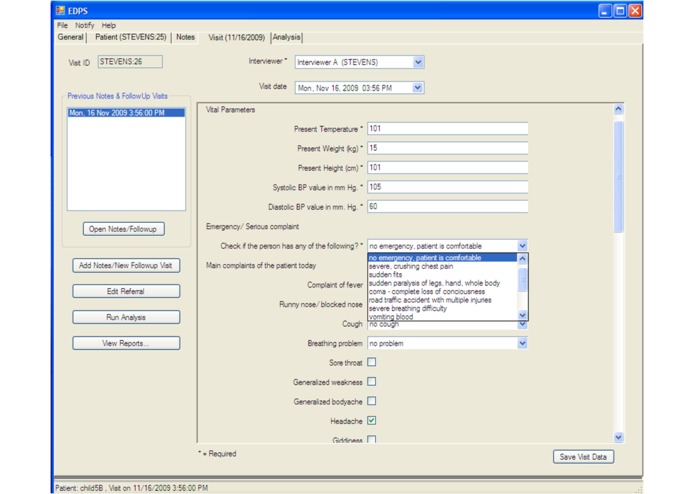Click the visit form scroll up arrow
The height and width of the screenshot is (494, 695).
click(x=618, y=109)
